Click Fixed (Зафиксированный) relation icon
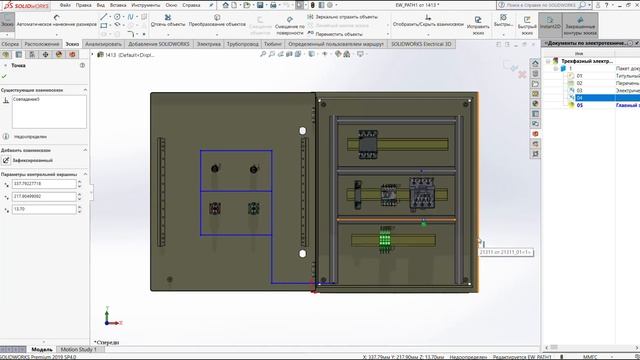Viewport: 640px width, 360px height. click(x=6, y=160)
